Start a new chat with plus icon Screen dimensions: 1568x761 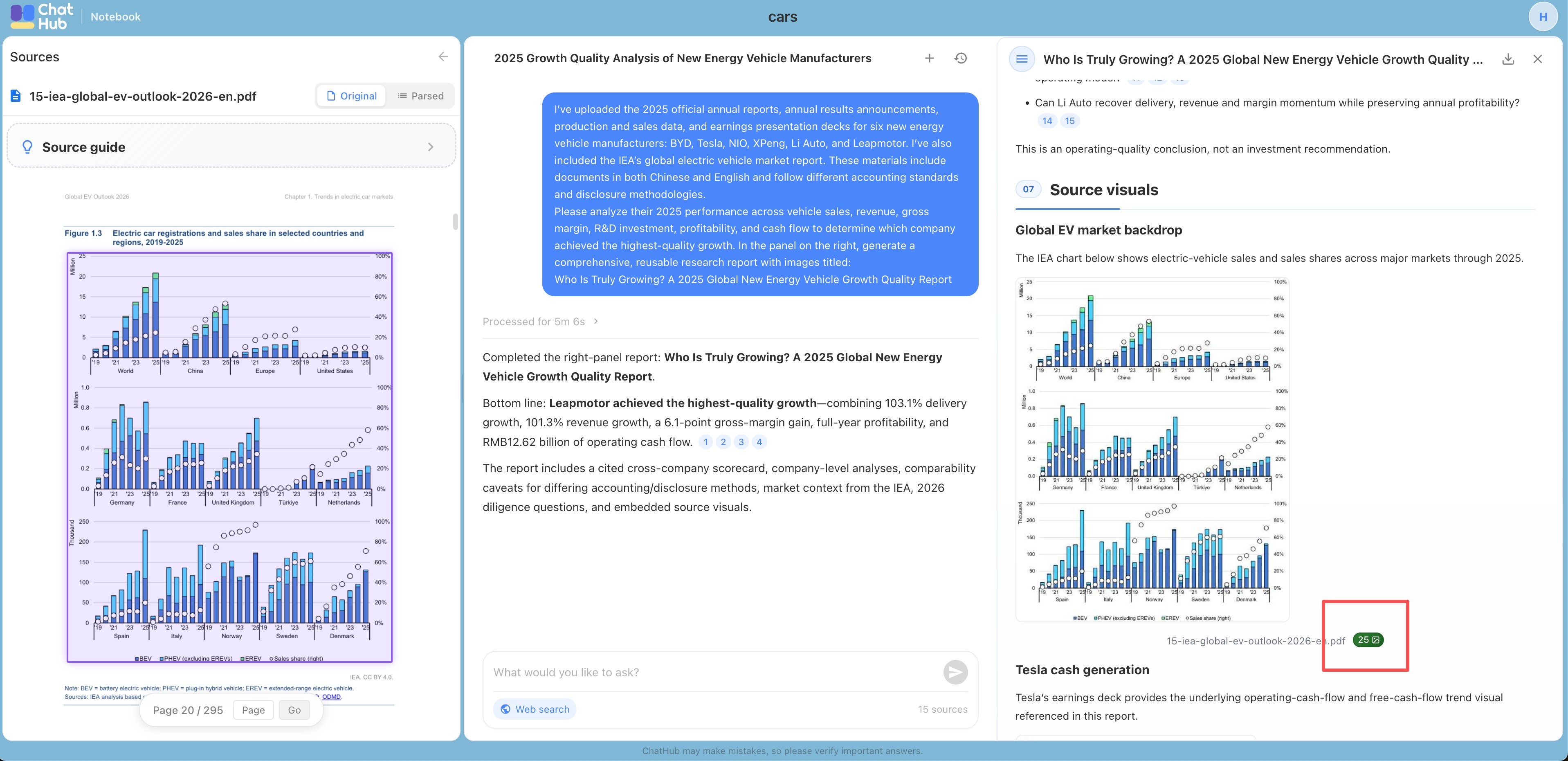[929, 59]
